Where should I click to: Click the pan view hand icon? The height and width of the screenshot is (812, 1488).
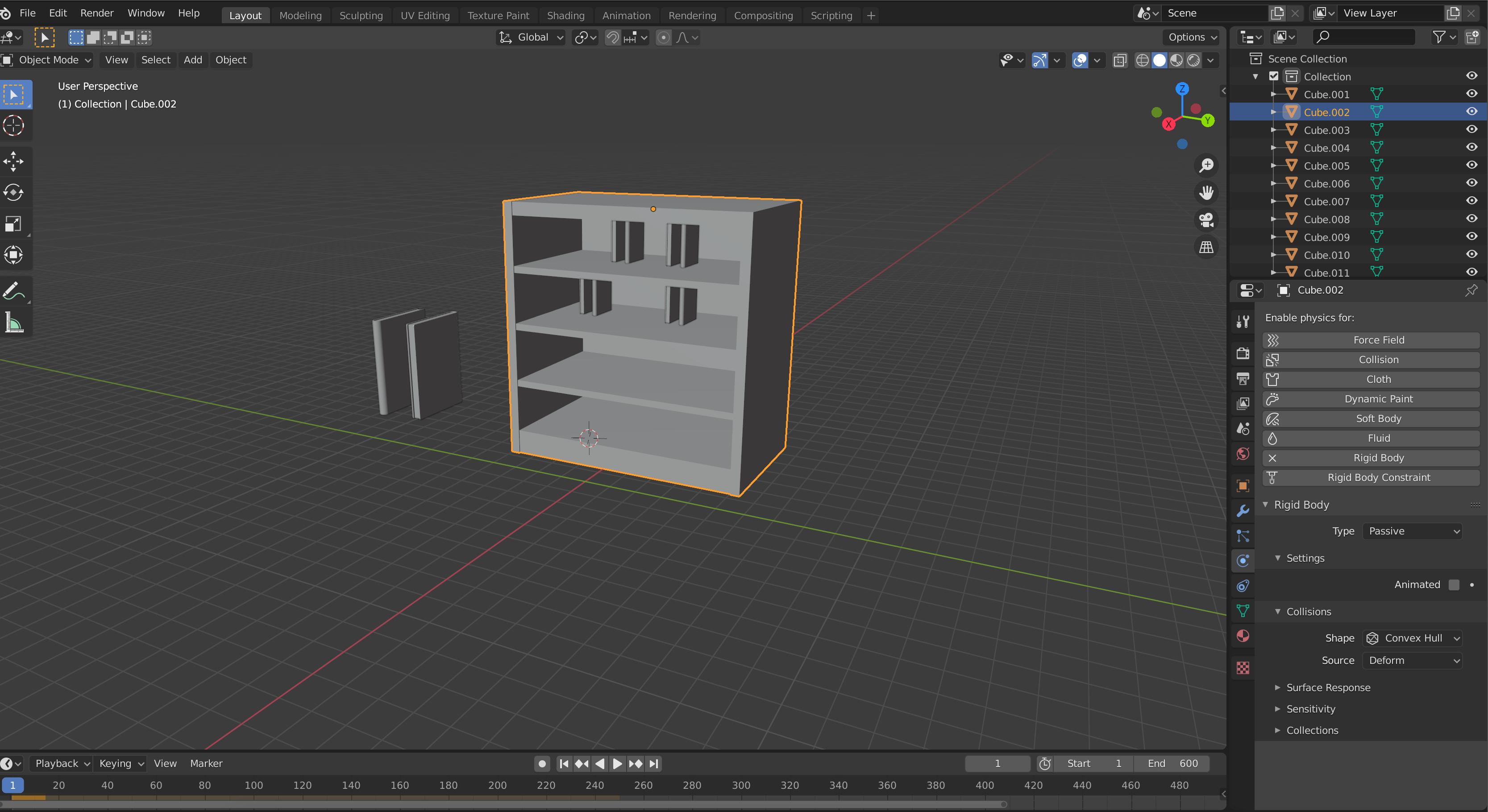1206,192
